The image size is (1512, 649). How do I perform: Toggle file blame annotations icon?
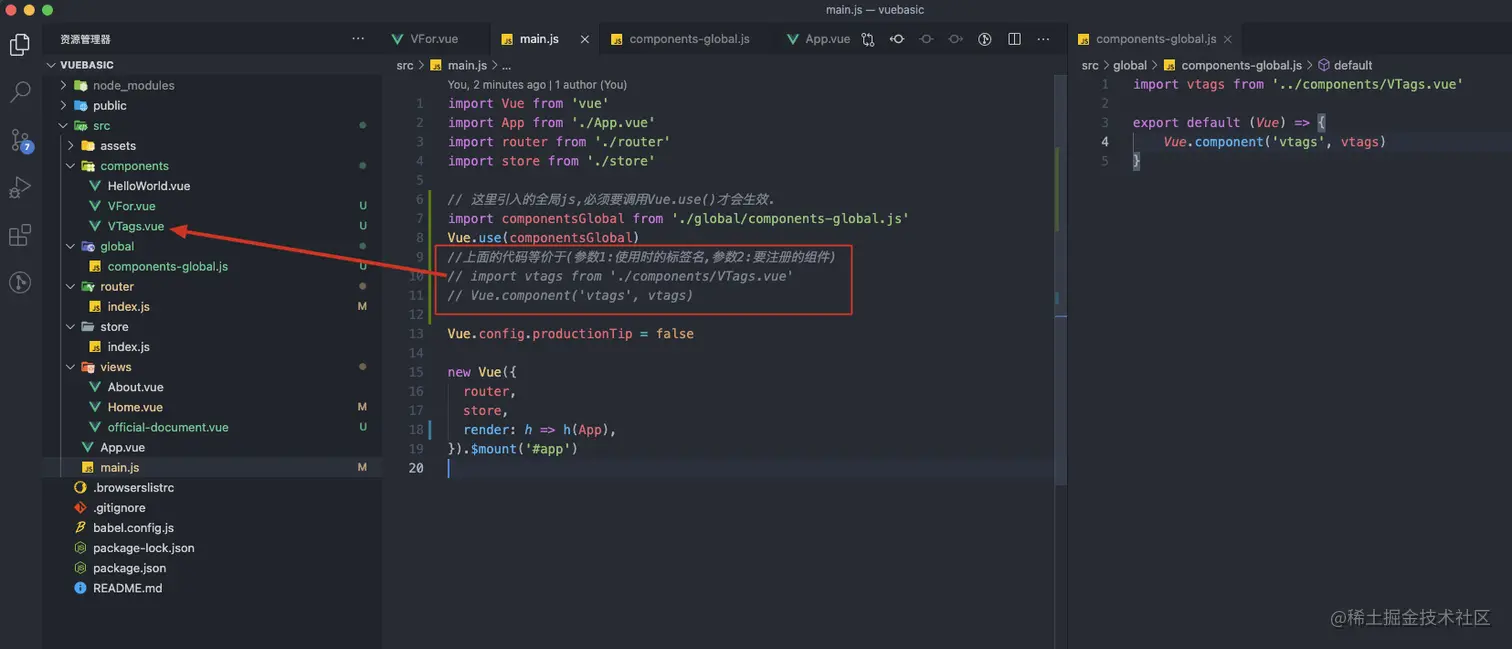tap(984, 39)
